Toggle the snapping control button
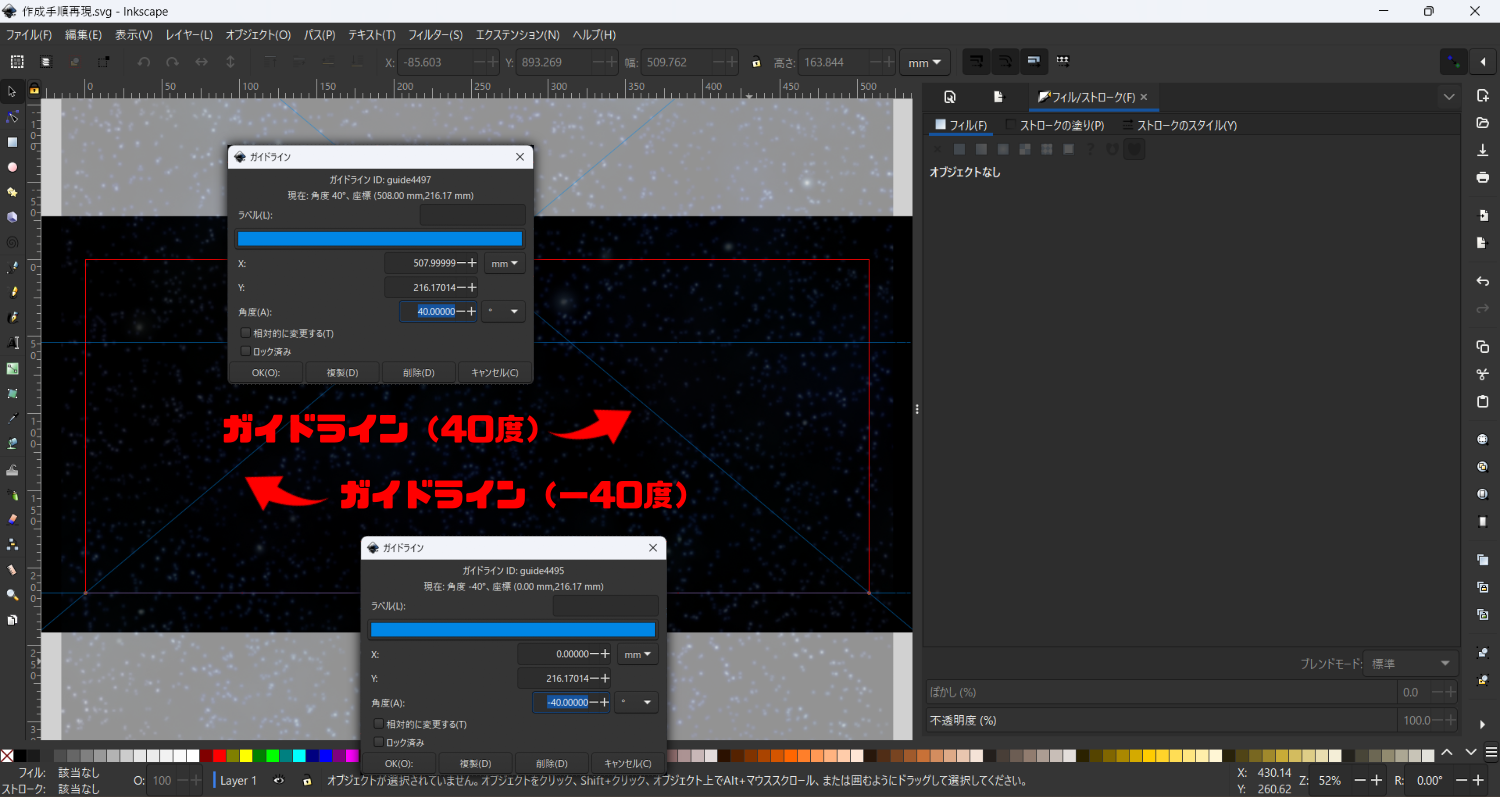The height and width of the screenshot is (797, 1500). click(1454, 62)
